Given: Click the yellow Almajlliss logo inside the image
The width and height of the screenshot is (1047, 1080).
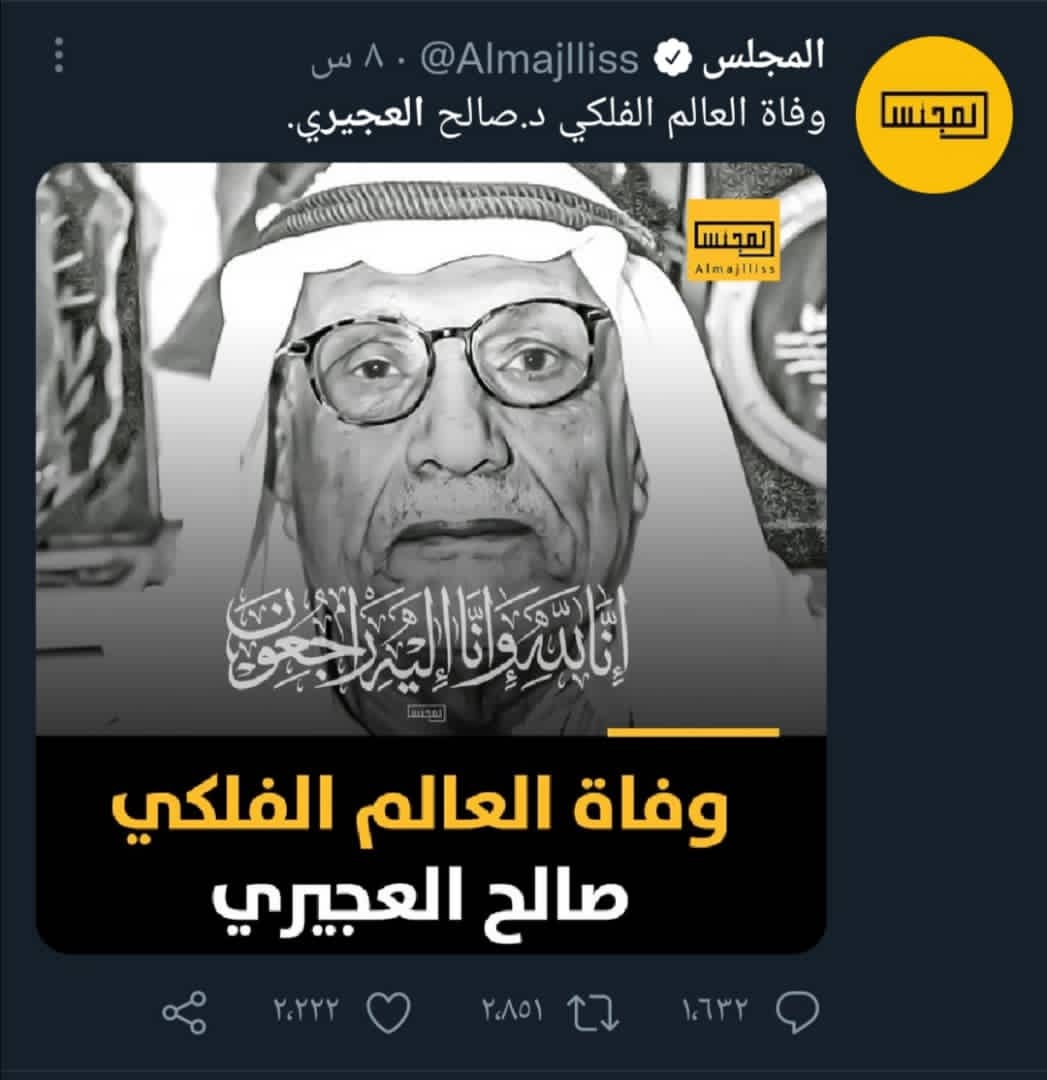Looking at the screenshot, I should 734,240.
